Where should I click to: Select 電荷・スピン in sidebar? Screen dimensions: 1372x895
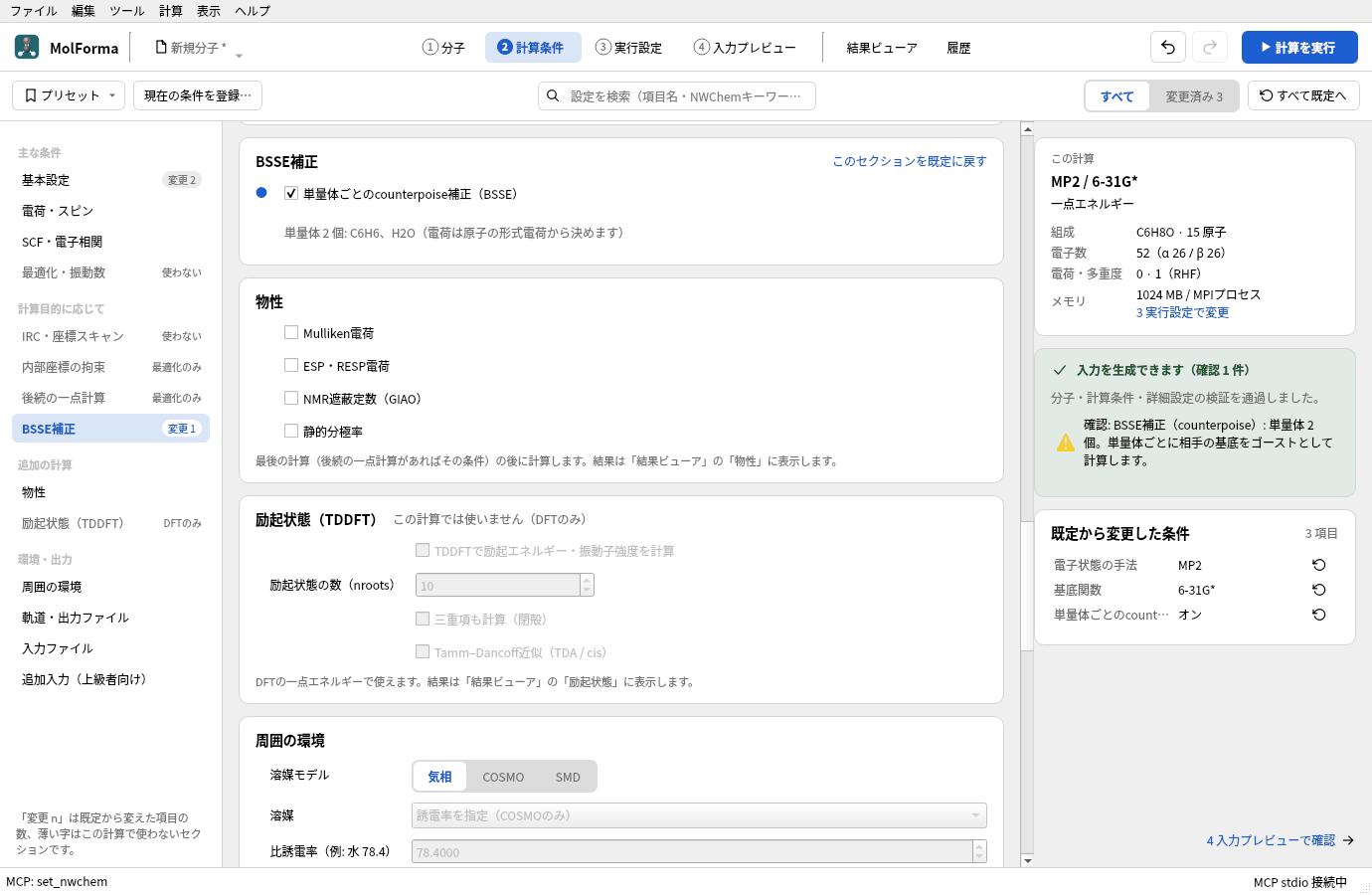[110, 211]
